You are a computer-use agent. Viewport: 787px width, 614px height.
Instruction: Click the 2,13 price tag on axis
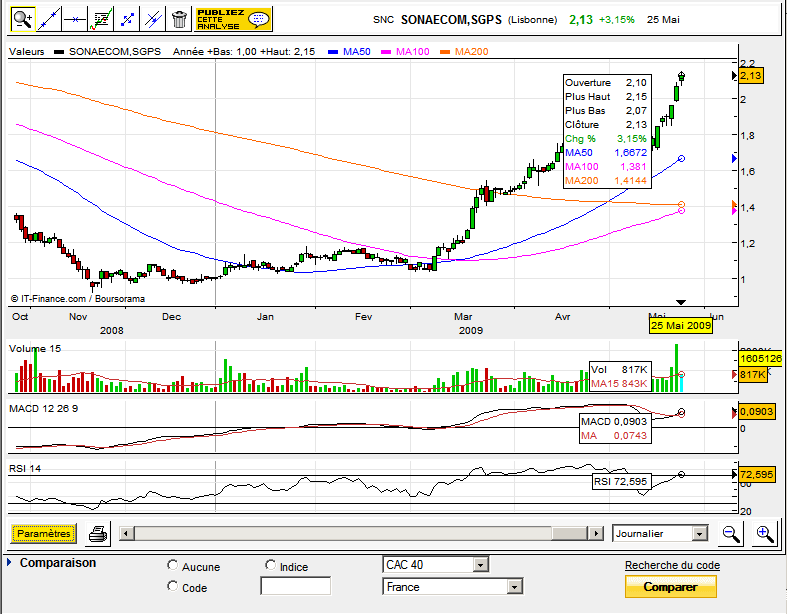751,76
